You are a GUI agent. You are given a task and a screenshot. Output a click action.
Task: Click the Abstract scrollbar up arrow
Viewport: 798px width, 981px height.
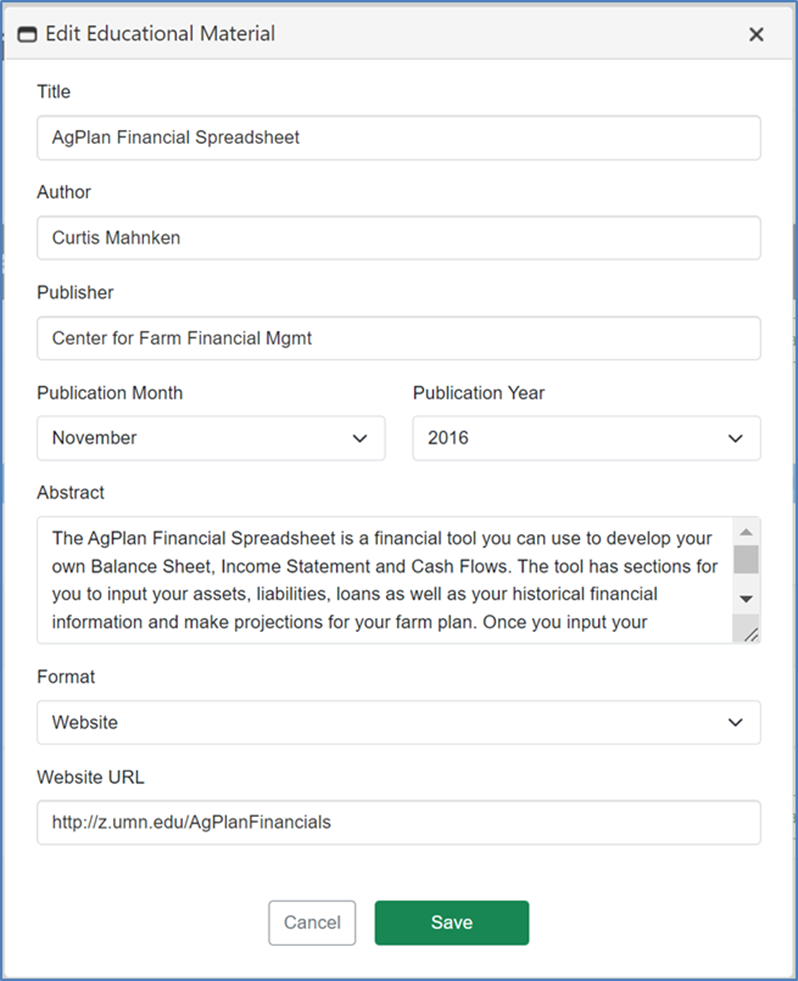click(745, 531)
